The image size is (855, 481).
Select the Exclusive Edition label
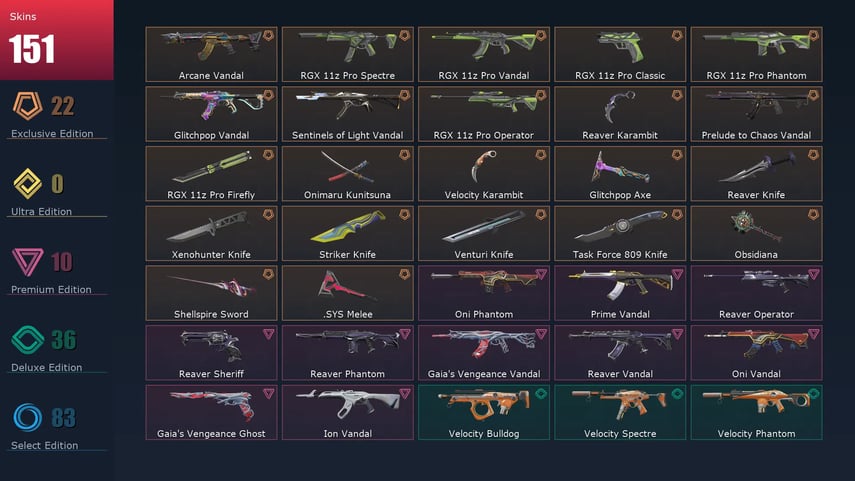pyautogui.click(x=52, y=134)
